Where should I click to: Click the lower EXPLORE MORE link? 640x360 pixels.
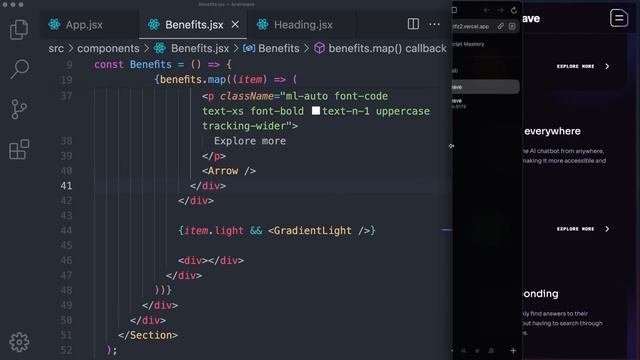[x=576, y=229]
